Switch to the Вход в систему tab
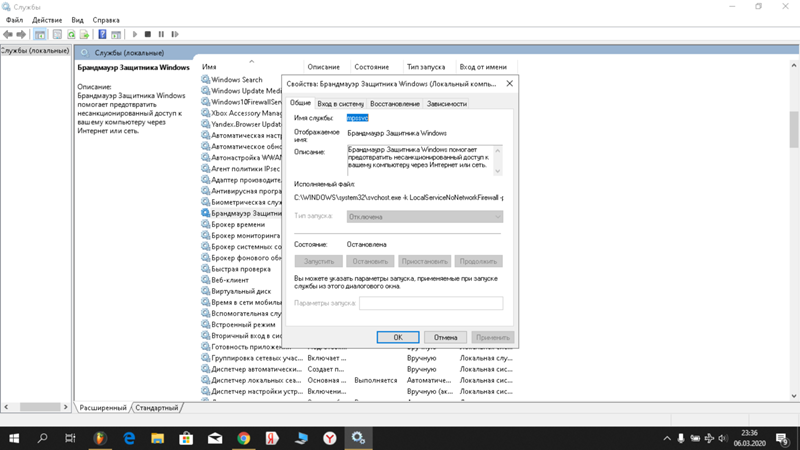The height and width of the screenshot is (450, 800). click(340, 104)
